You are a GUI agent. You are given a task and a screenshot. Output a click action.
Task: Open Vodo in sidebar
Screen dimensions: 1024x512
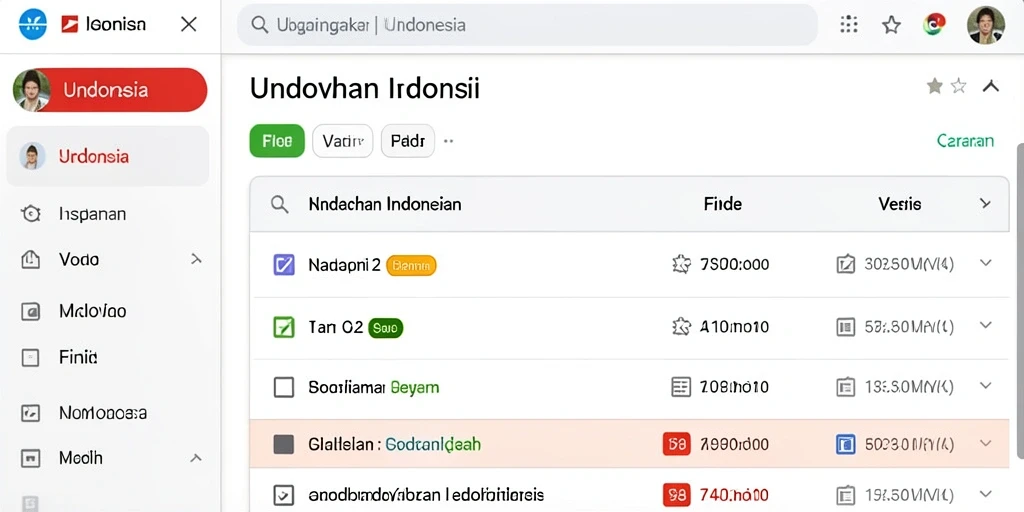coord(79,259)
